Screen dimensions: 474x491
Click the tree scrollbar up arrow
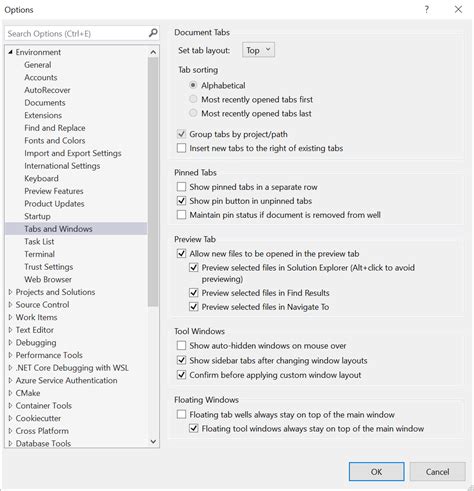[153, 52]
